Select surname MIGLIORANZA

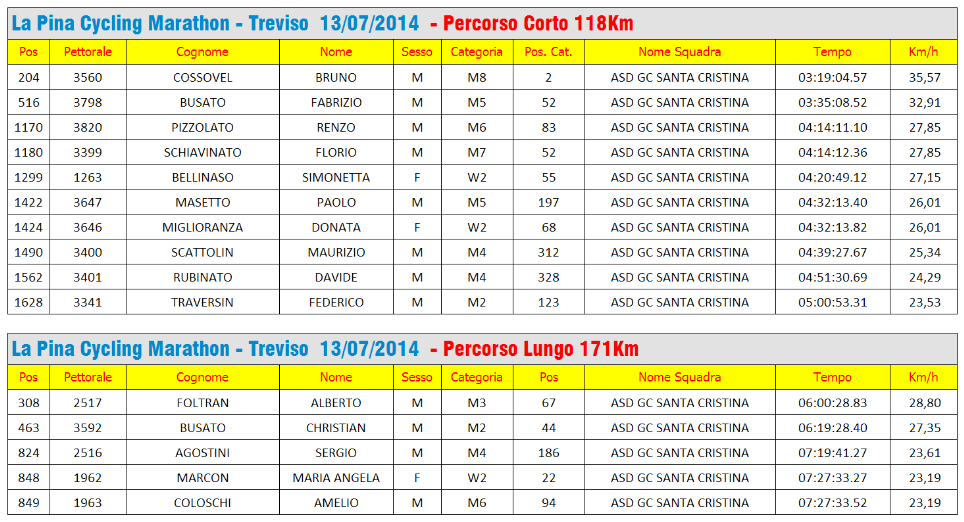pyautogui.click(x=202, y=227)
